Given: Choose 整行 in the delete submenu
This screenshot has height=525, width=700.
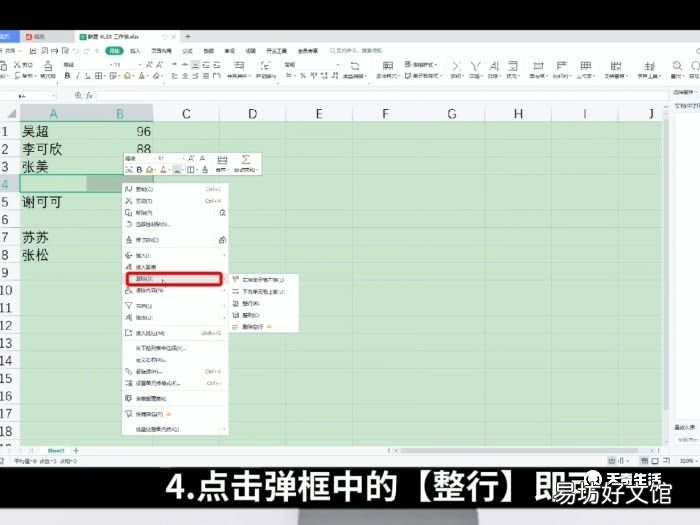Looking at the screenshot, I should click(x=264, y=303).
